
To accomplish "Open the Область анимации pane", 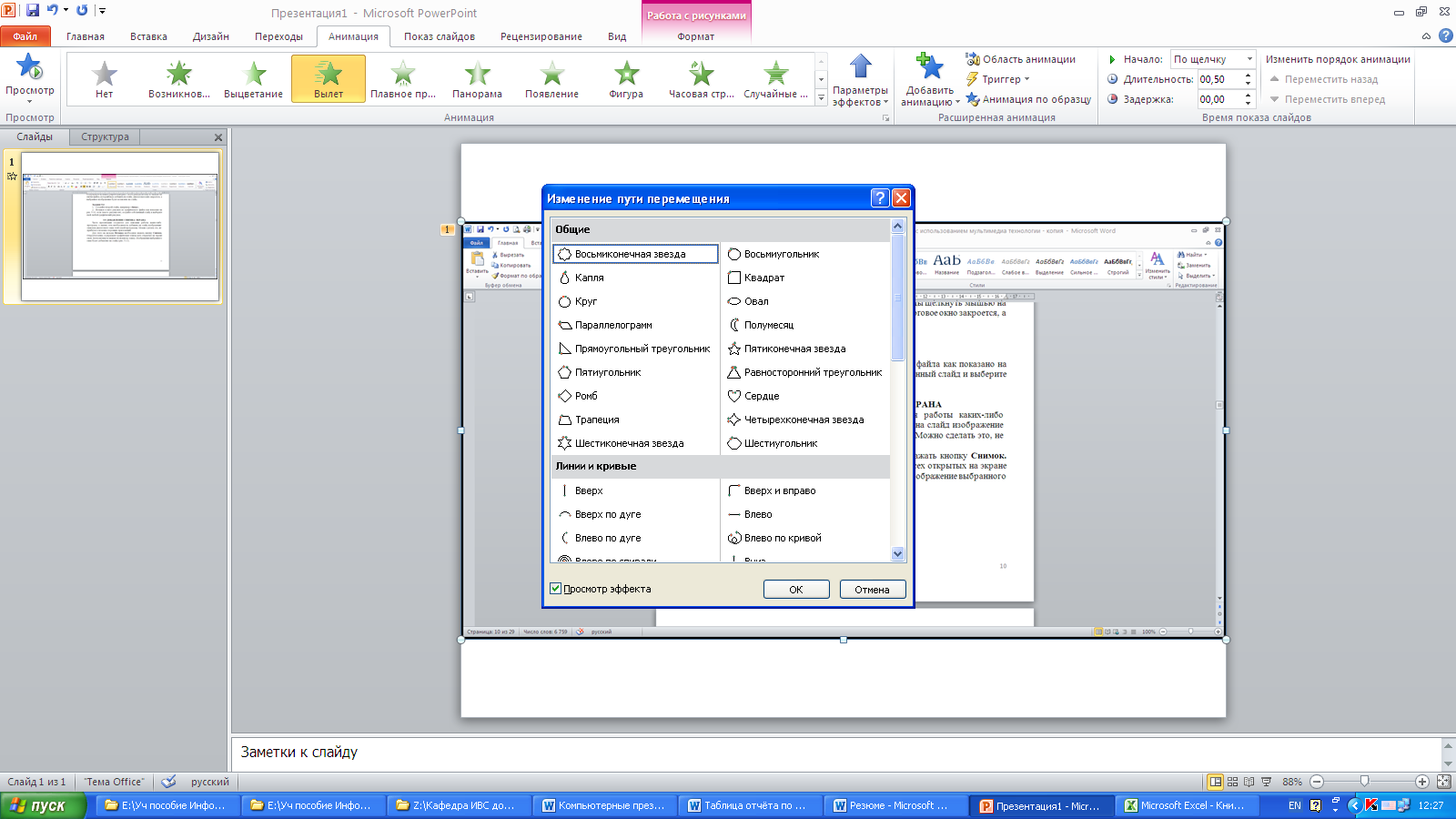I will click(1021, 59).
